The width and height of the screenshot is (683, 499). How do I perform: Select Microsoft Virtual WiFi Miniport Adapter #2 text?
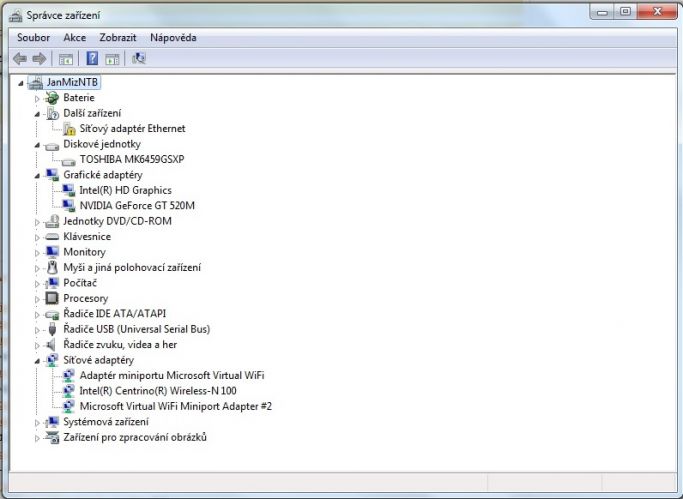[176, 406]
